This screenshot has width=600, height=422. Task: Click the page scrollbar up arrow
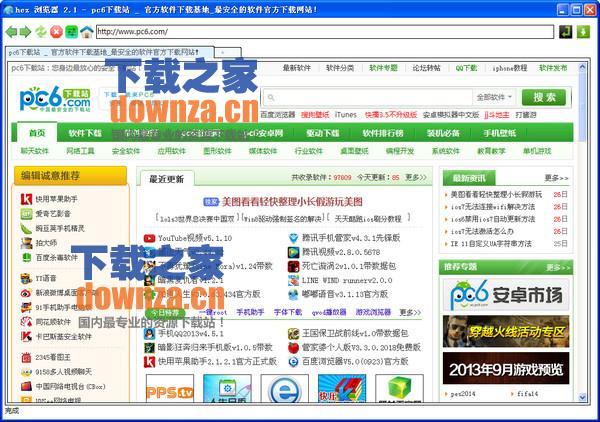pyautogui.click(x=582, y=67)
